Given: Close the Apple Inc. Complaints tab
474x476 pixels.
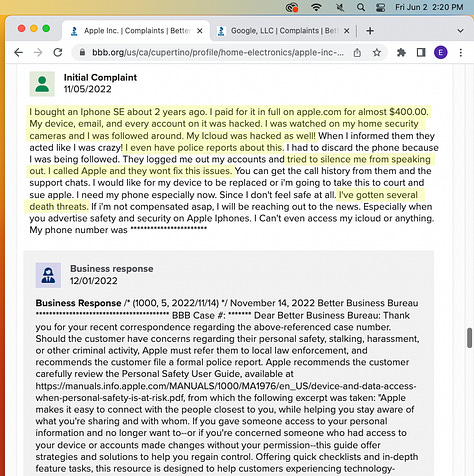Looking at the screenshot, I should (x=200, y=31).
